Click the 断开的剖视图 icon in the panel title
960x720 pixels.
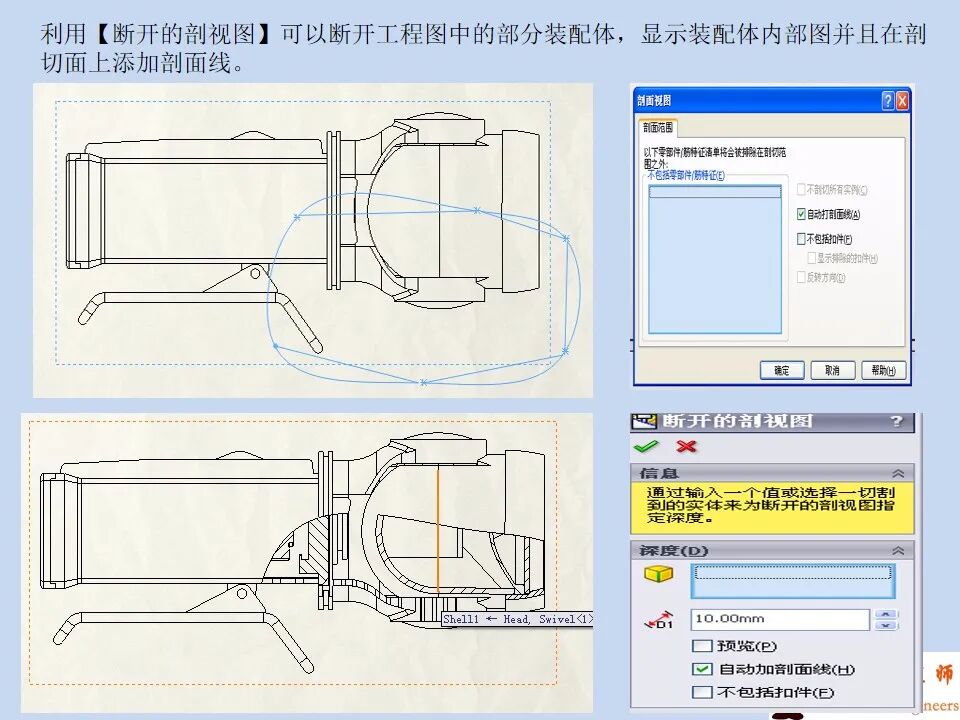click(644, 422)
